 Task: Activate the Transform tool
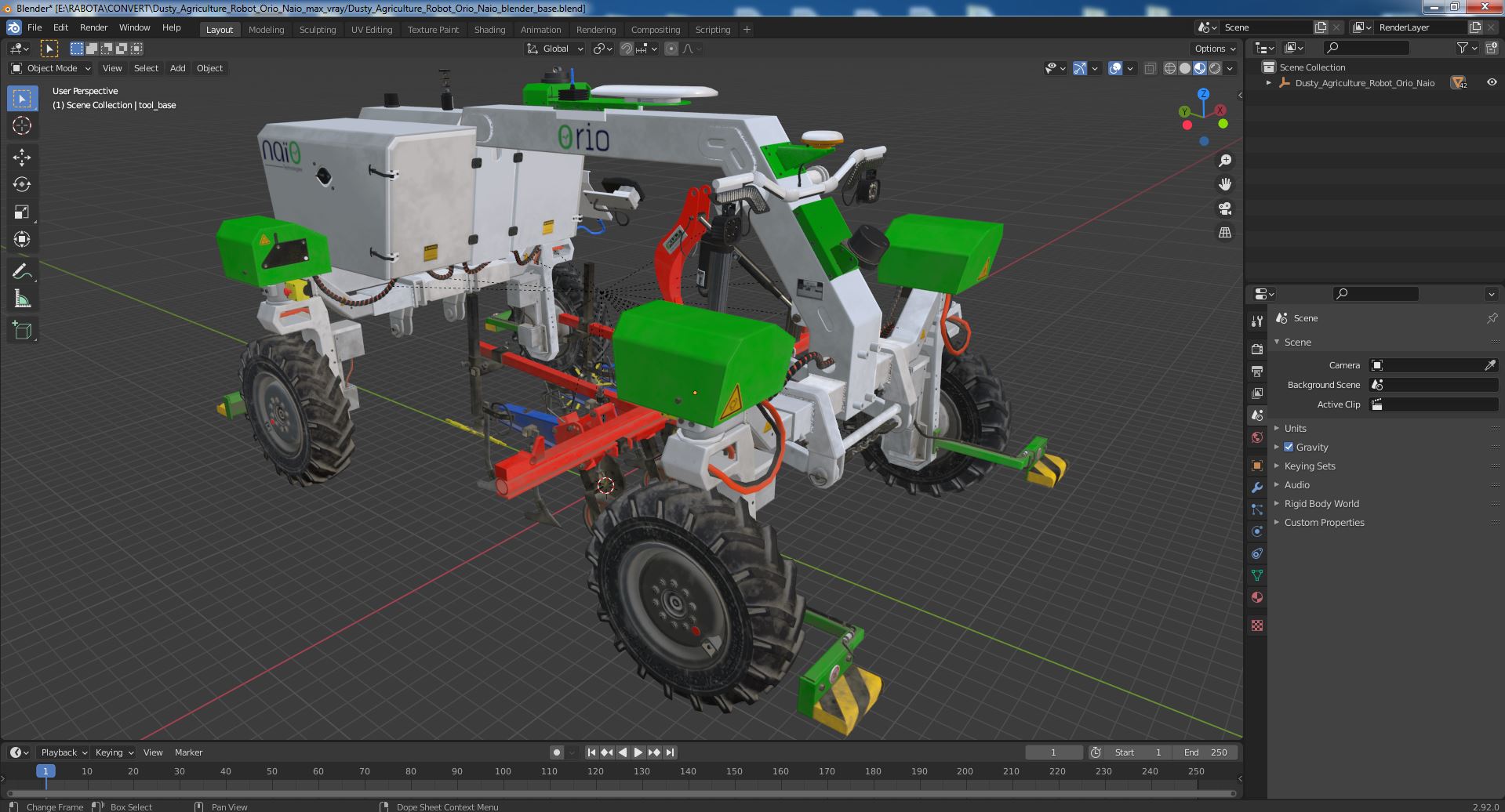22,239
